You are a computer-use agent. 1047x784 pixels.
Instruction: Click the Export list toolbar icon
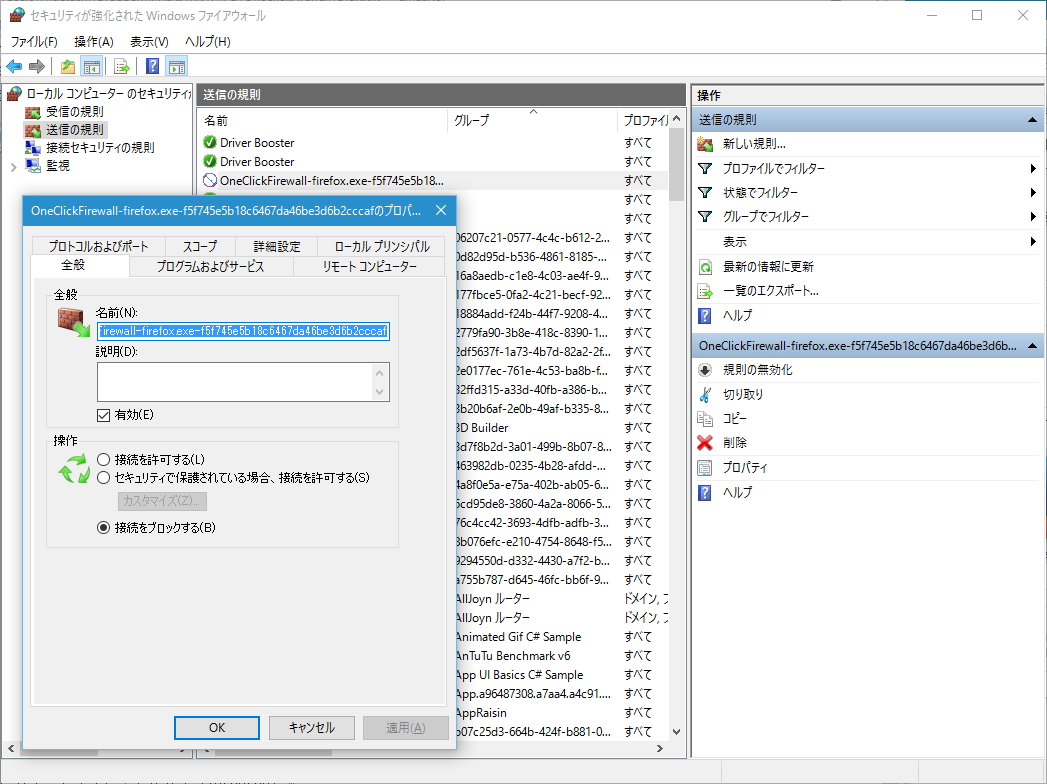(x=121, y=66)
